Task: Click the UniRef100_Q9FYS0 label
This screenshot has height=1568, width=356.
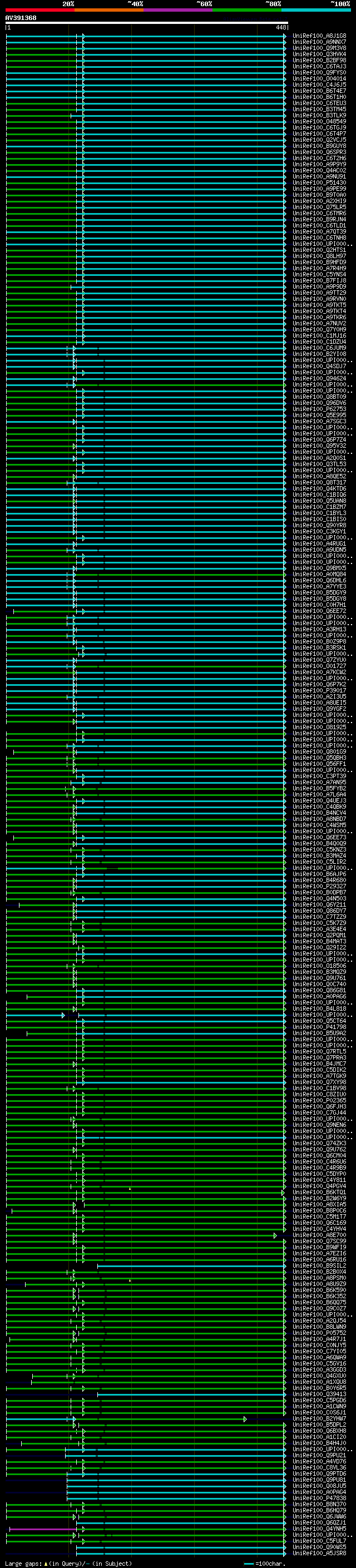Action: point(319,72)
